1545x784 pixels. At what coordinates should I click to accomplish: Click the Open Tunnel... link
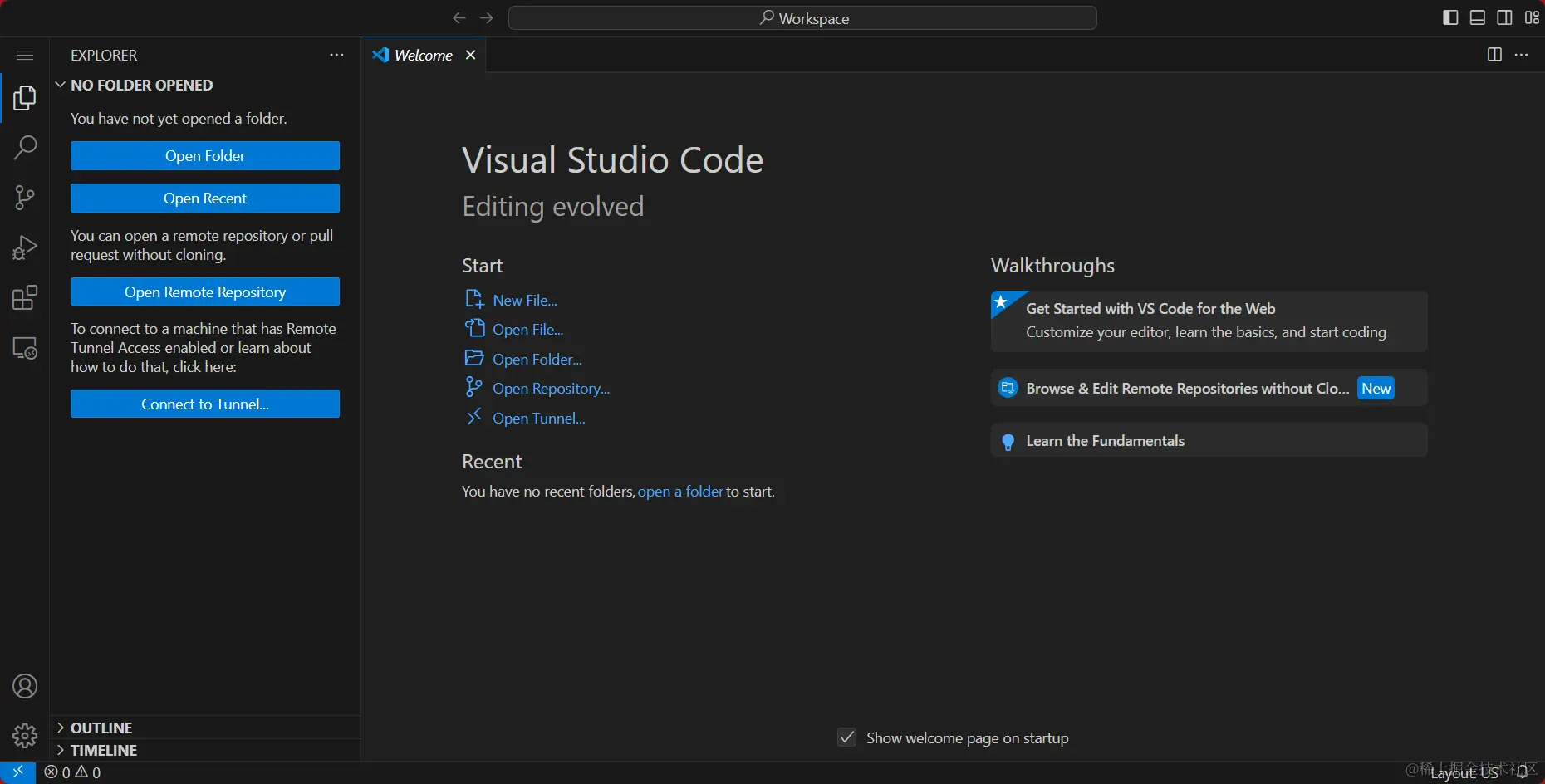(538, 419)
